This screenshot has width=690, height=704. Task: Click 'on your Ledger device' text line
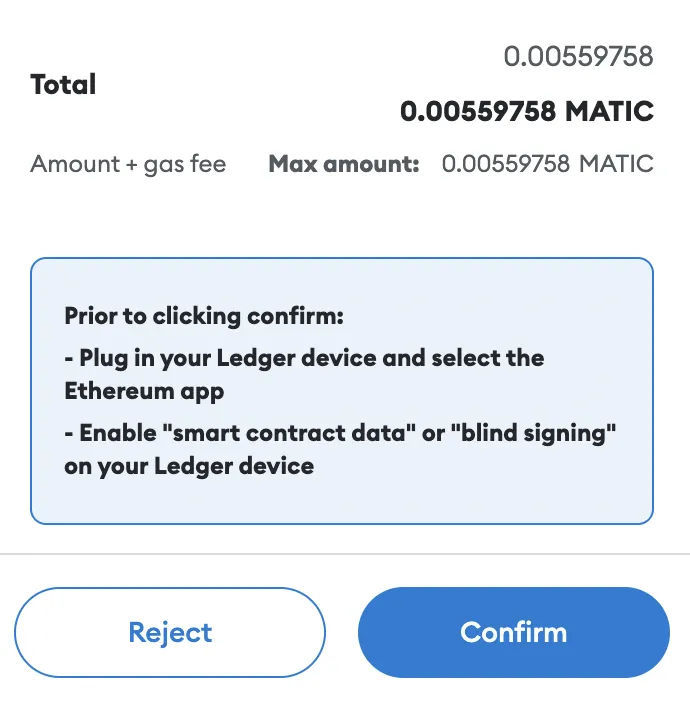[189, 466]
